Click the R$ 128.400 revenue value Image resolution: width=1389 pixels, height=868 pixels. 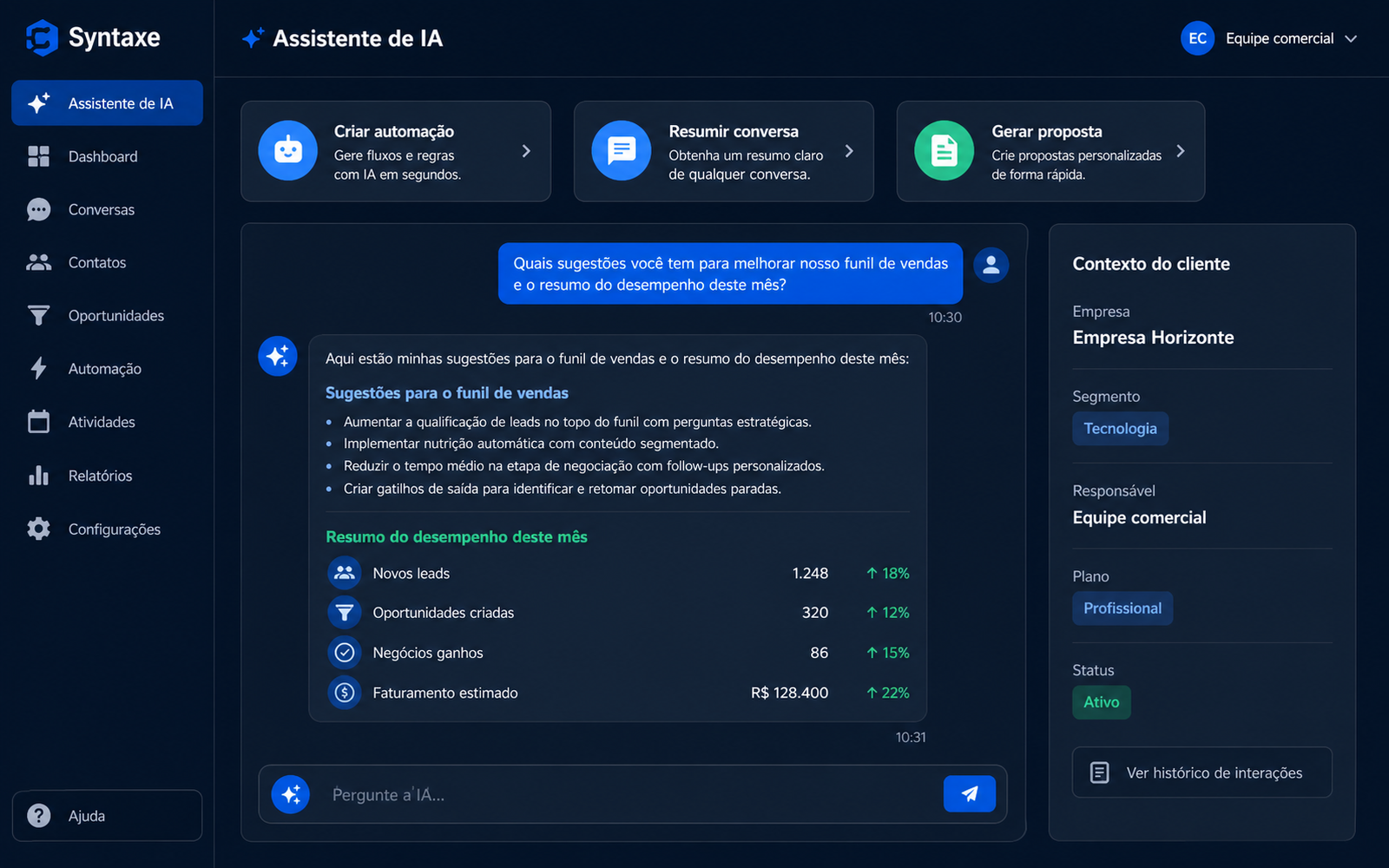coord(789,693)
